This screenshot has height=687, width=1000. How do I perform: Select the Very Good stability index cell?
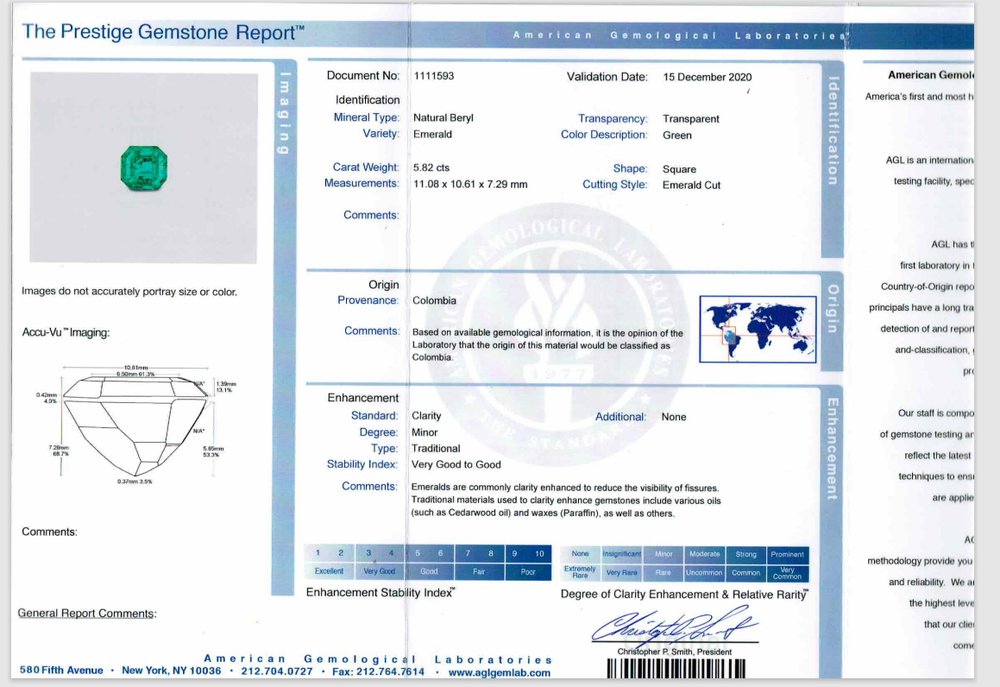pos(379,571)
